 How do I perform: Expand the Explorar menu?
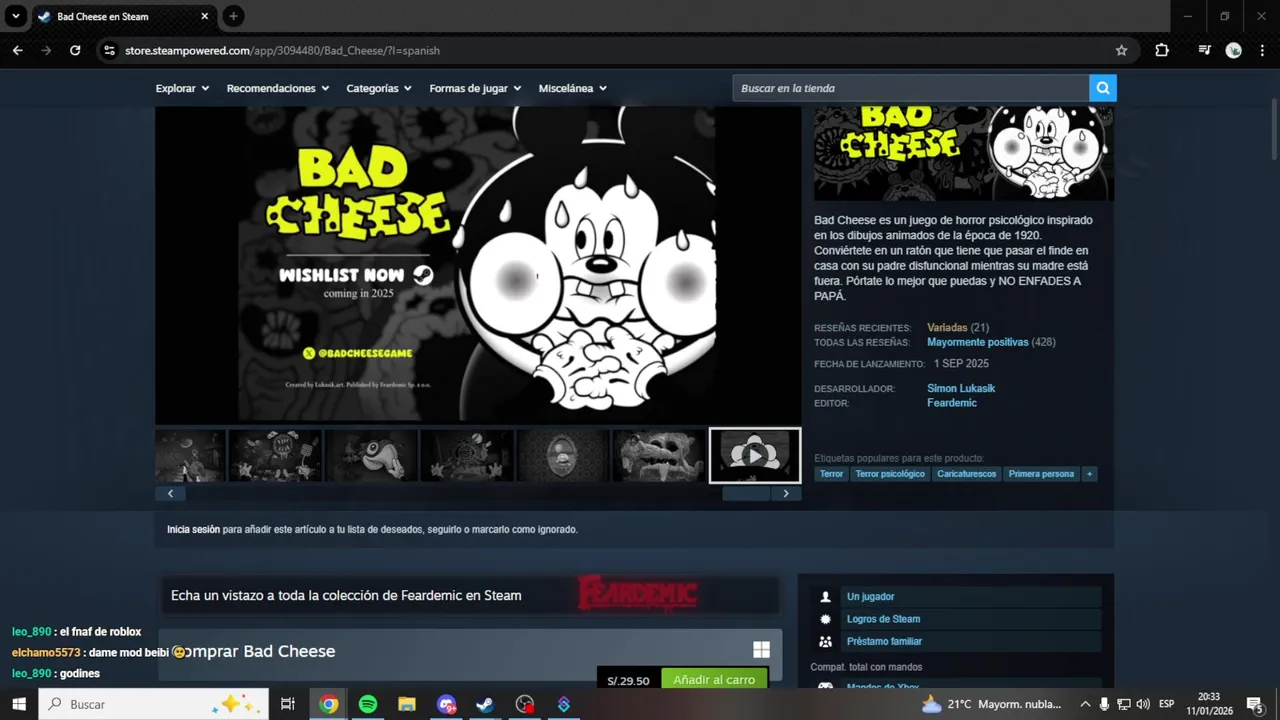click(182, 88)
